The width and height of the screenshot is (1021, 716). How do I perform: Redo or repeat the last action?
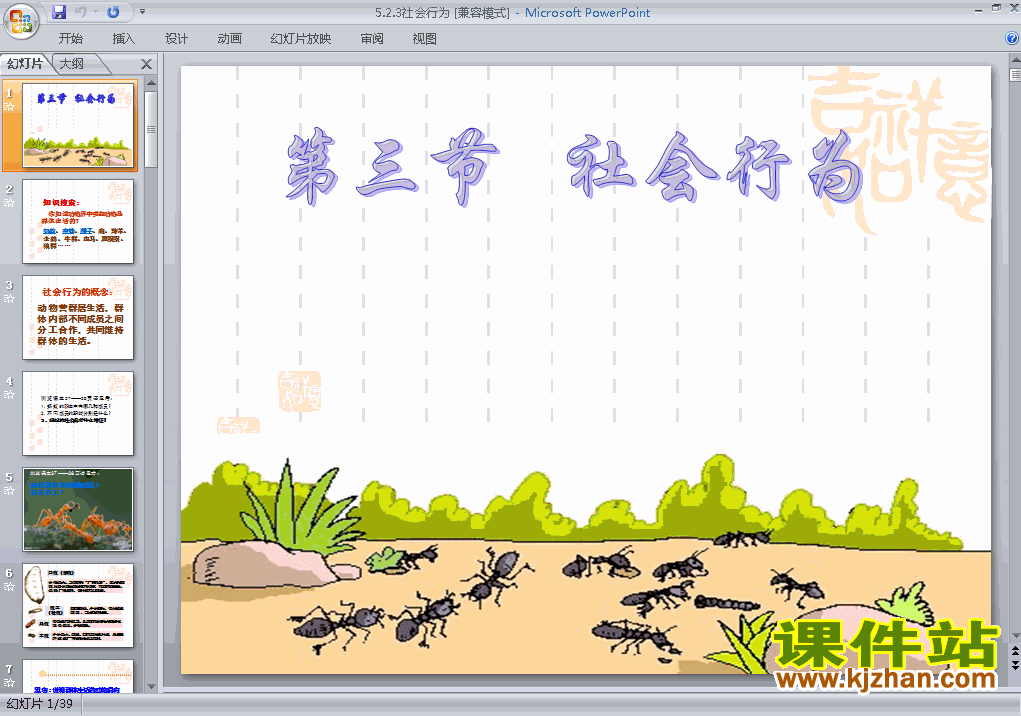click(x=113, y=12)
